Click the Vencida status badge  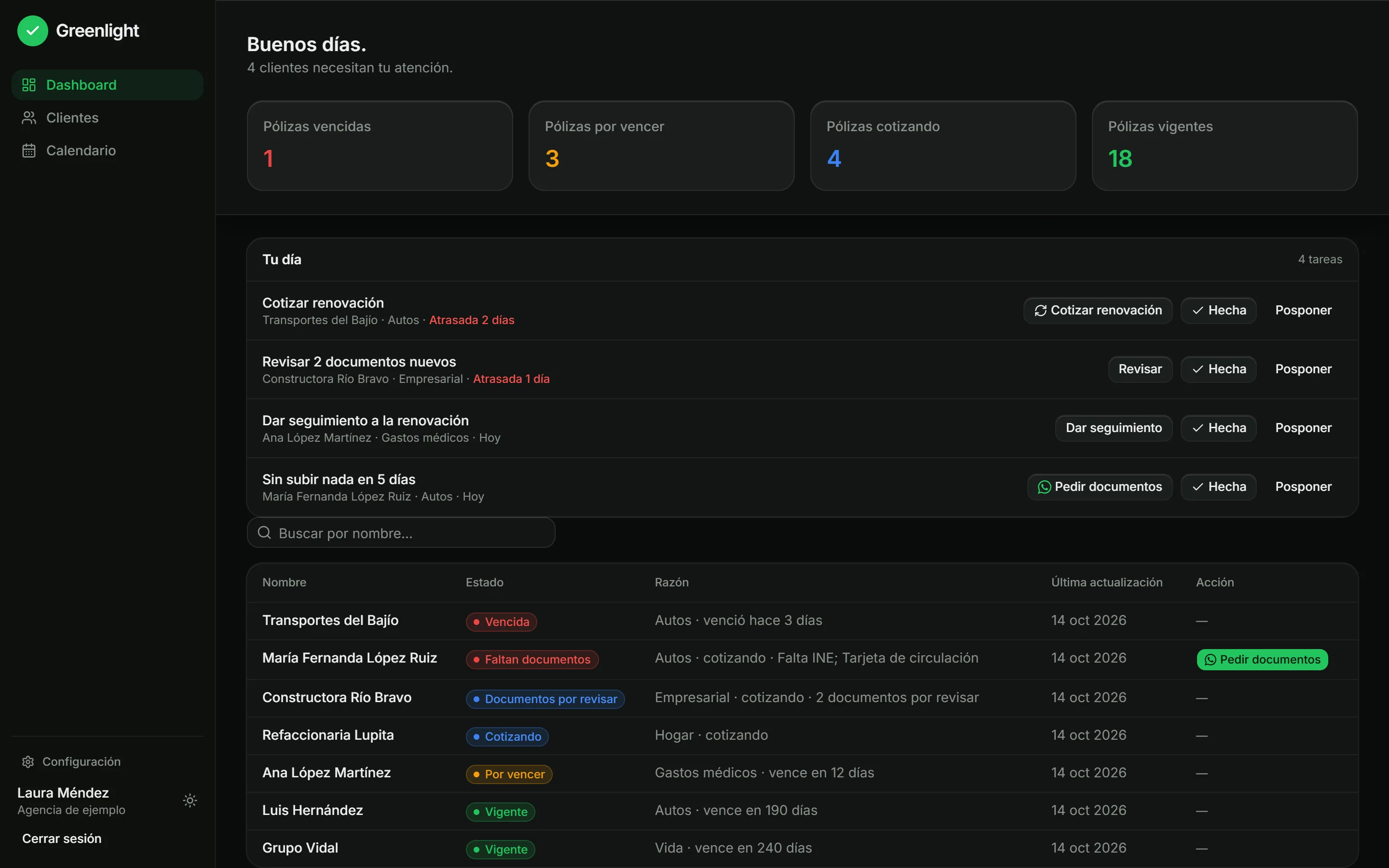pyautogui.click(x=501, y=622)
